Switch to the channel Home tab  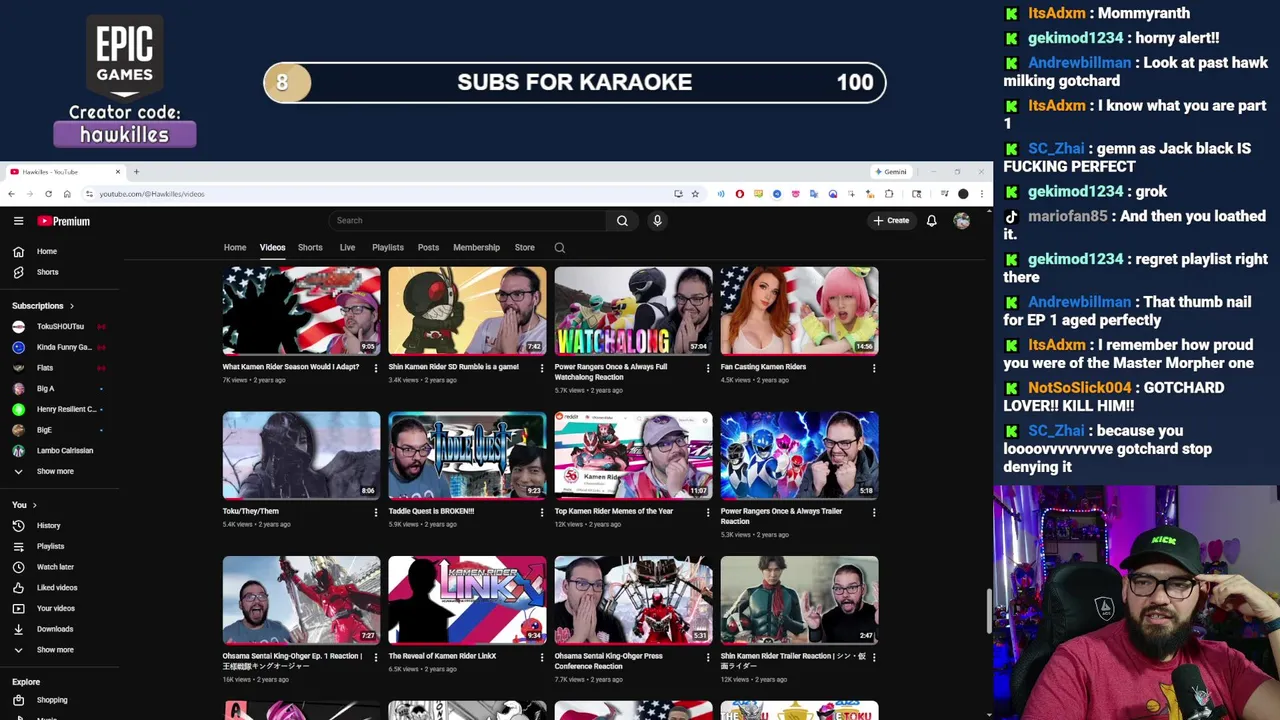click(235, 248)
